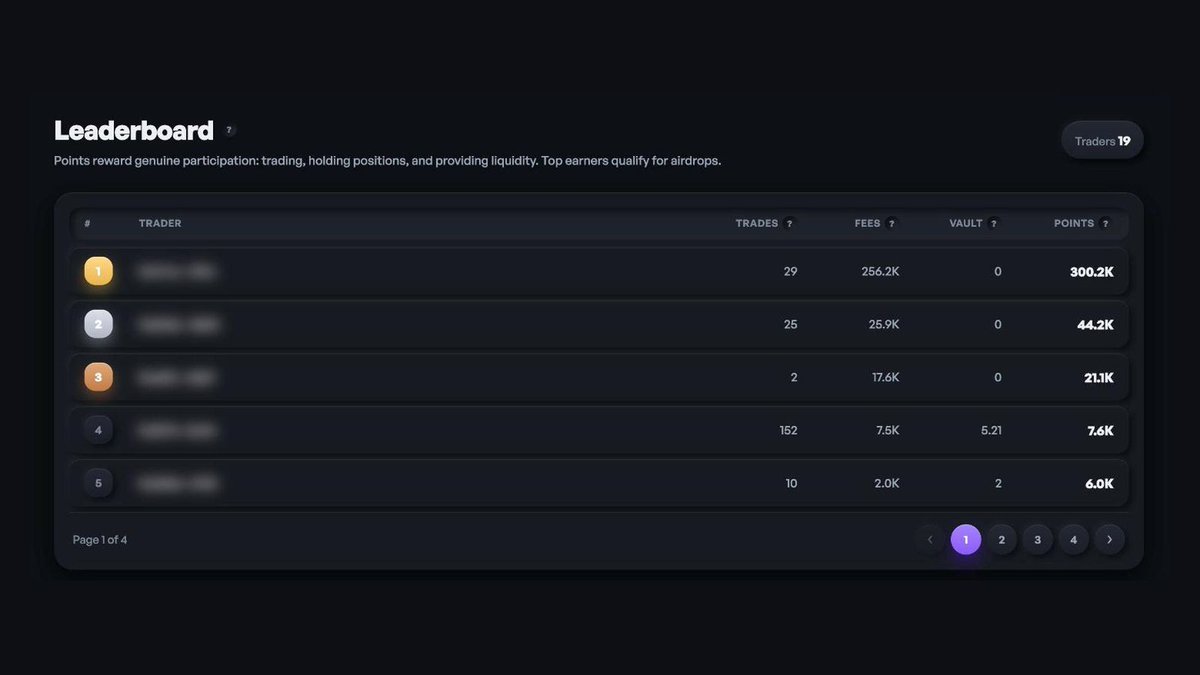The width and height of the screenshot is (1200, 675).
Task: Jump to page 4 of leaderboard
Action: click(x=1074, y=540)
